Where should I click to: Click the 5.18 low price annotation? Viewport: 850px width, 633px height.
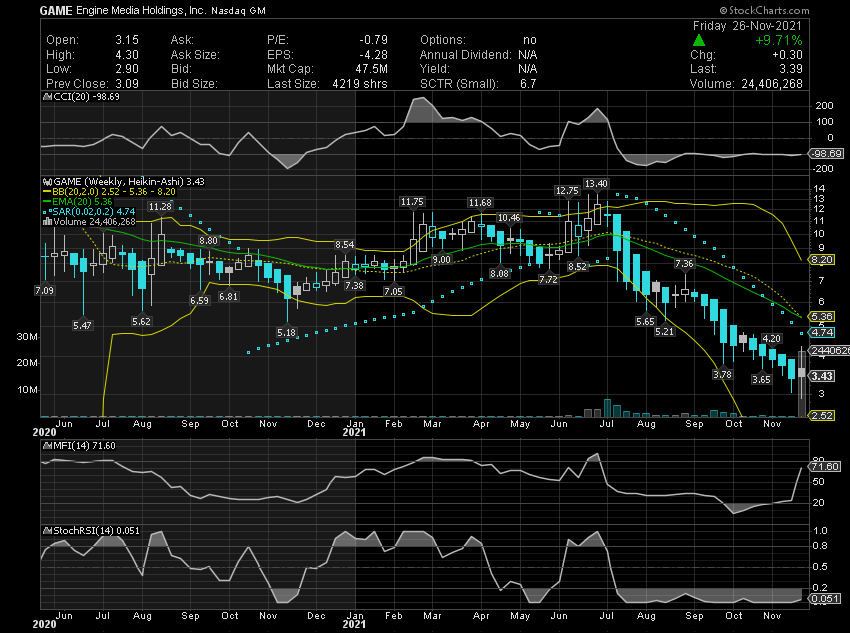(x=286, y=333)
